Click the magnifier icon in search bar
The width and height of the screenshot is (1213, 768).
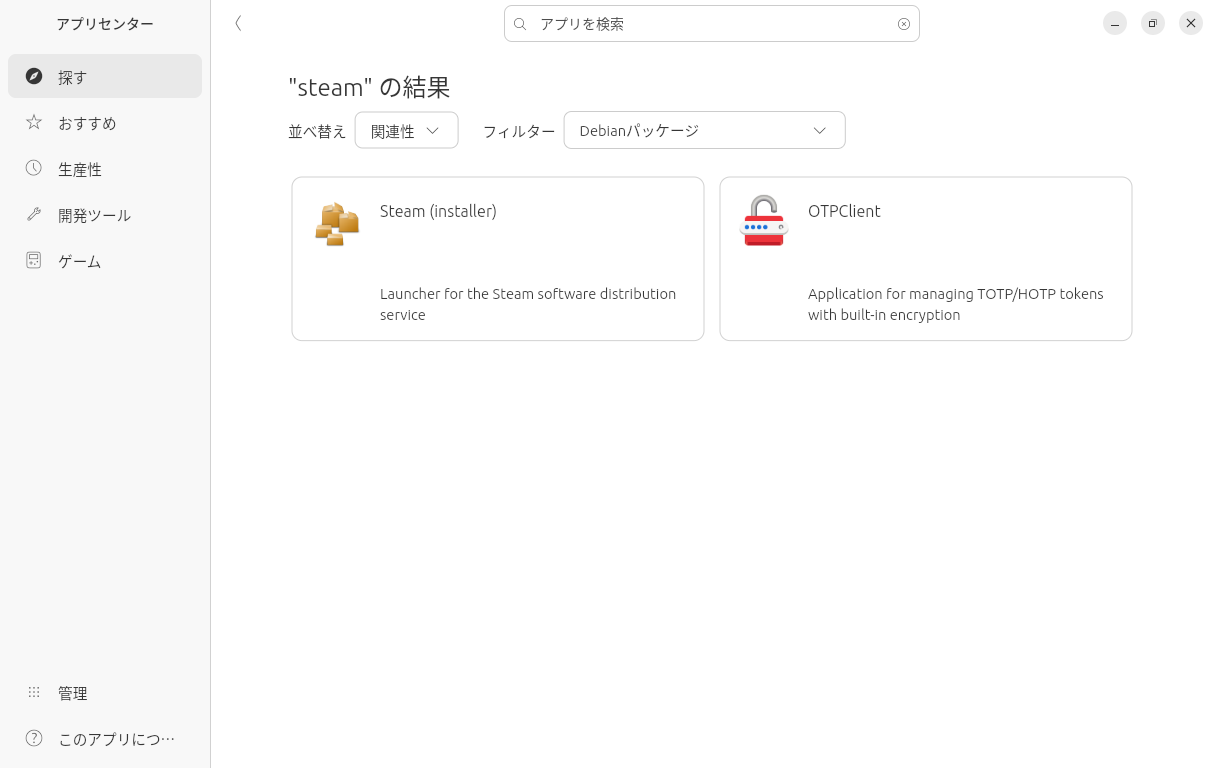tap(520, 24)
